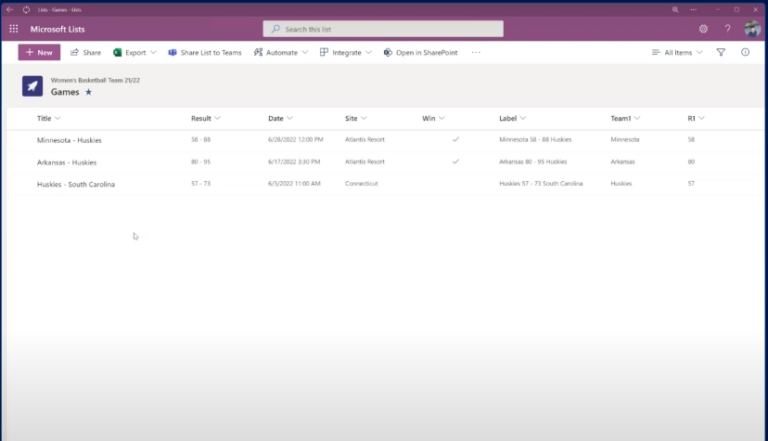
Task: Click the Share button
Action: (86, 52)
